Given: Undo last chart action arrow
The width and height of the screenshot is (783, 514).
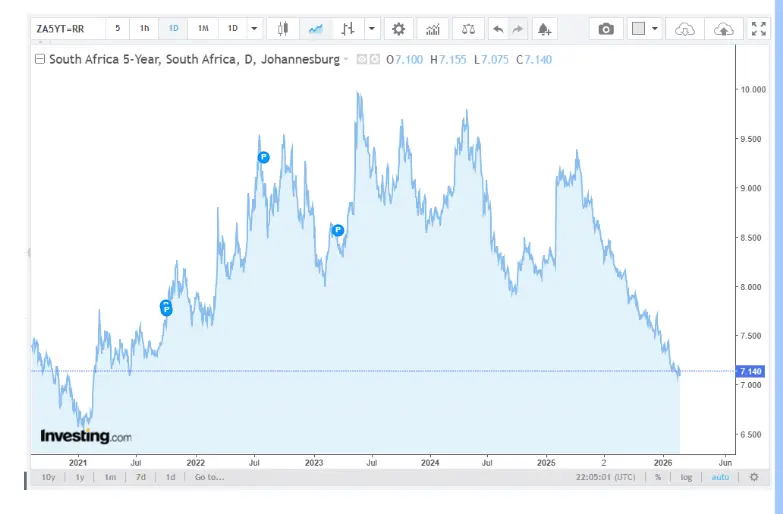Looking at the screenshot, I should tap(498, 29).
